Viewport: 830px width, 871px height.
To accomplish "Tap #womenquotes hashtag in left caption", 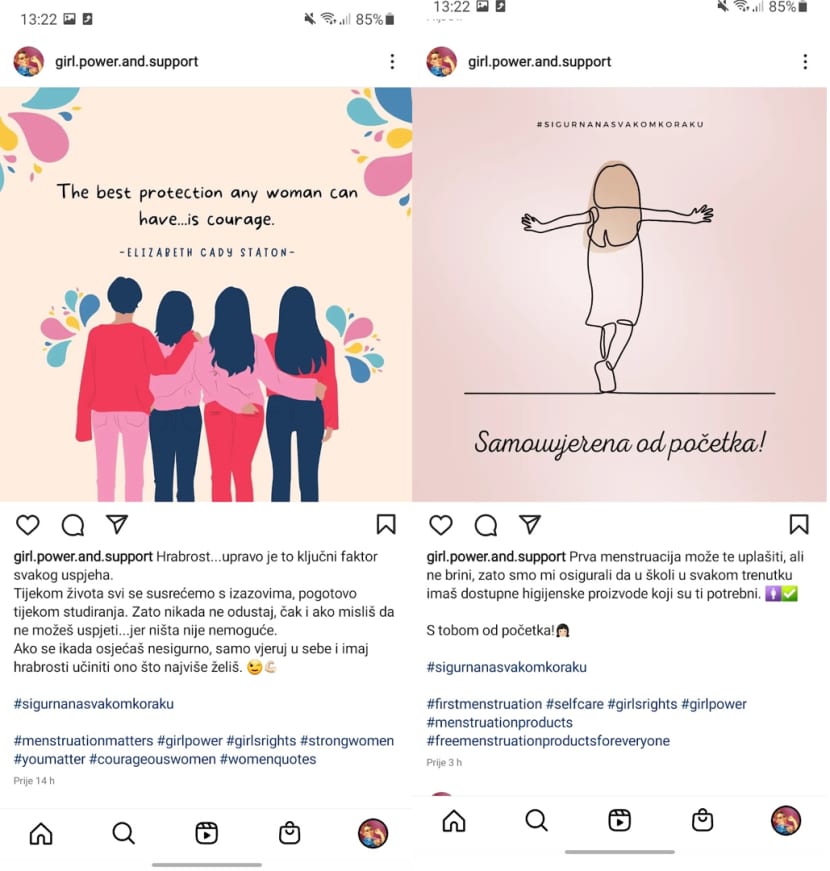I will 268,759.
